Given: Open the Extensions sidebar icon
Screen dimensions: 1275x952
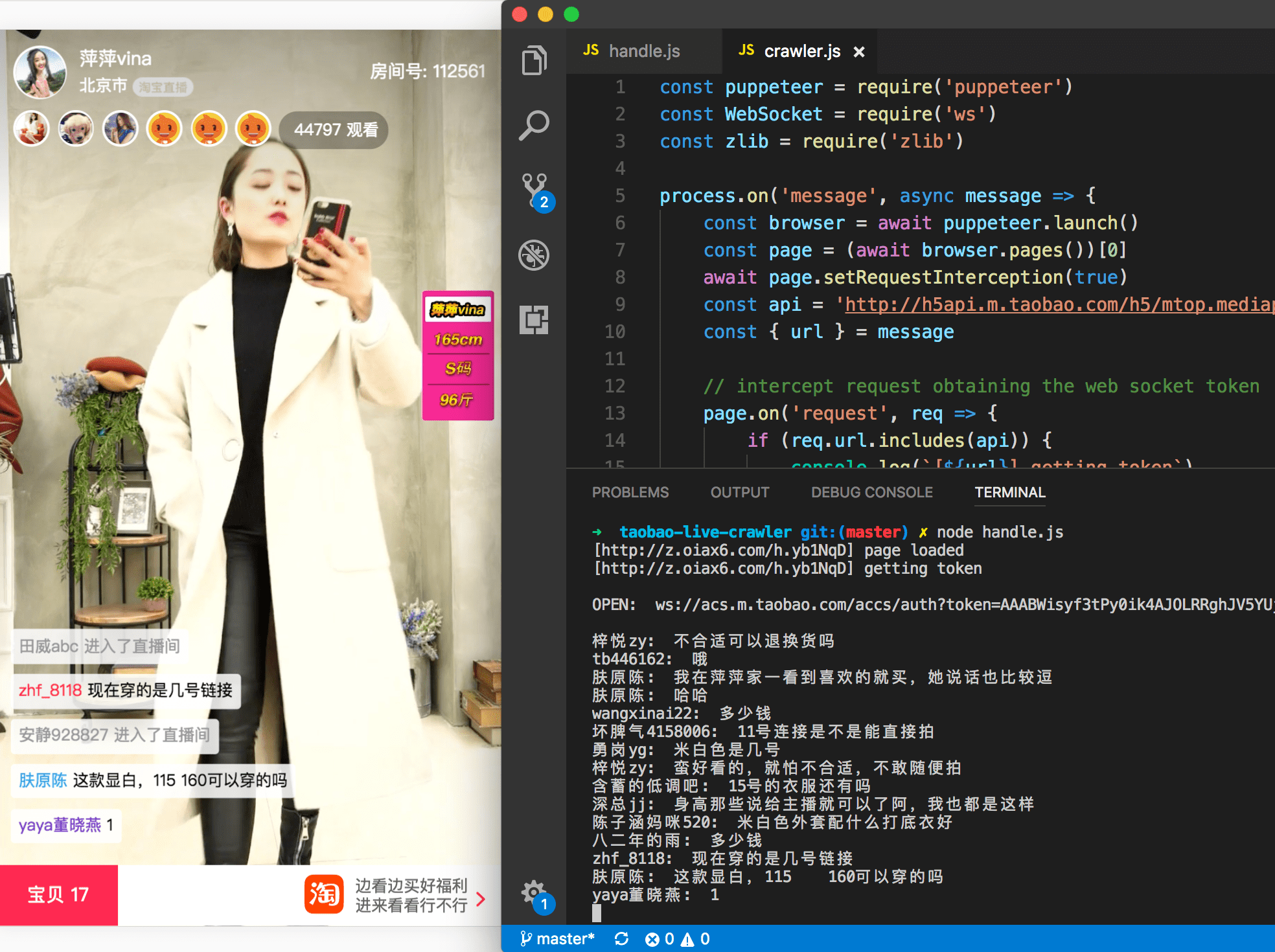Looking at the screenshot, I should [534, 320].
